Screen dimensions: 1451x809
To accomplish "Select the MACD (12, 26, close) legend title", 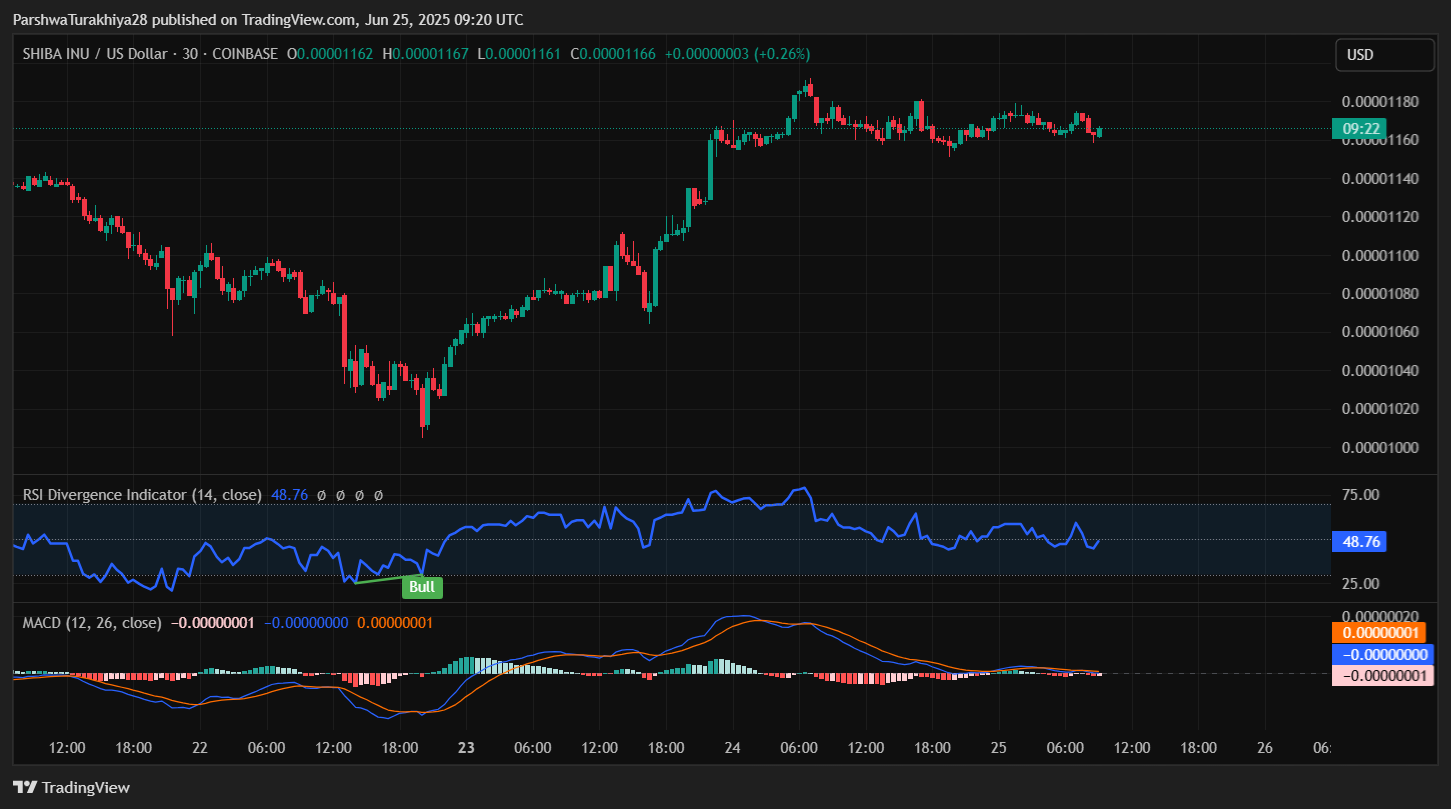I will tap(92, 623).
